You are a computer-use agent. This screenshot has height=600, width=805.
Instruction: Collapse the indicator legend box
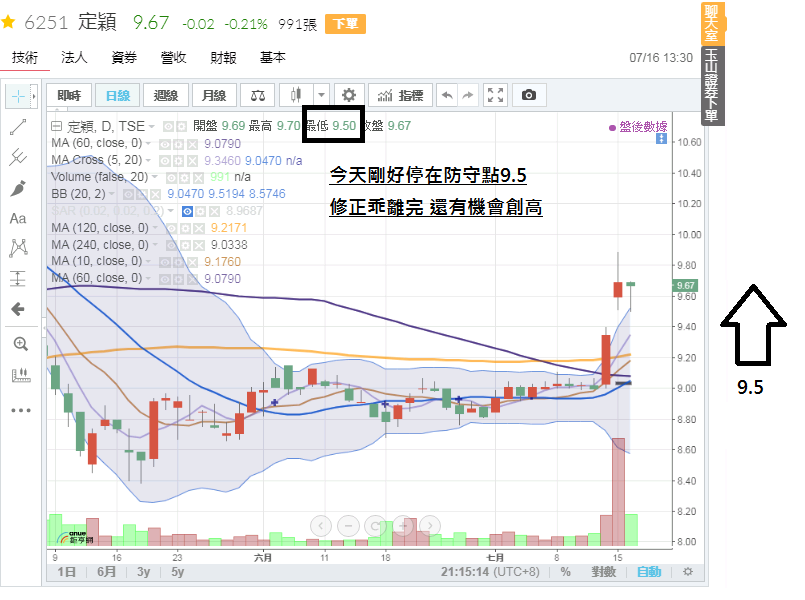click(56, 126)
